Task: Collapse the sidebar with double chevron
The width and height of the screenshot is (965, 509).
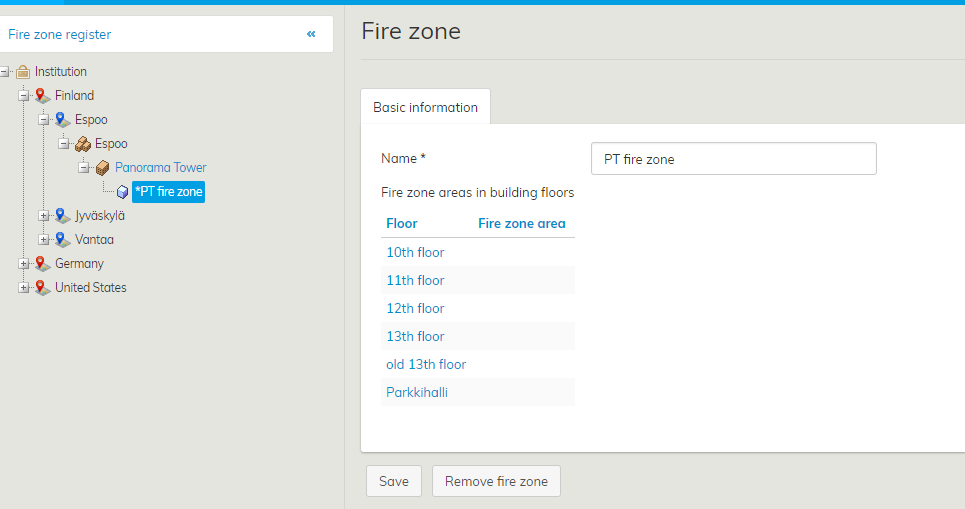Action: (311, 34)
